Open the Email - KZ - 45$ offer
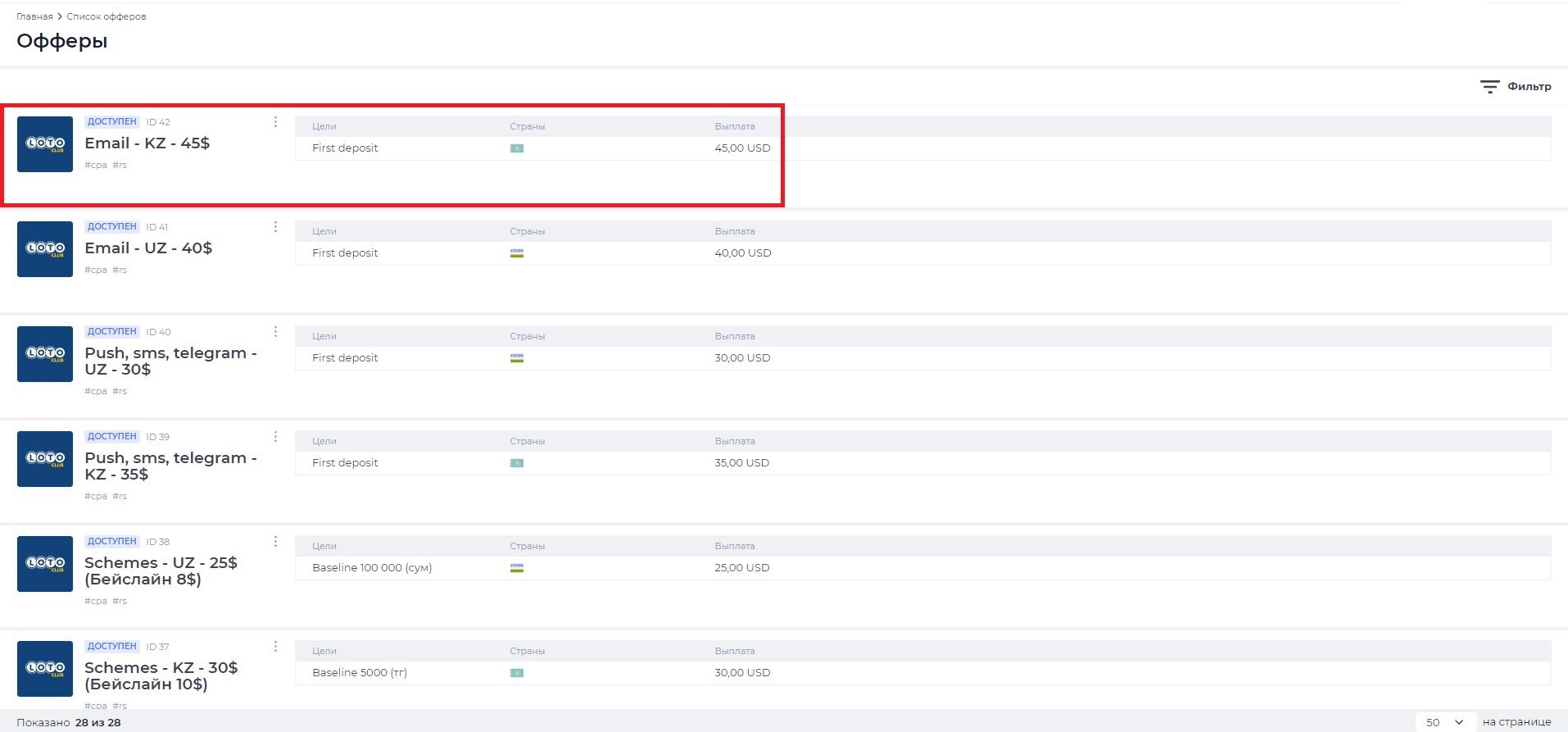The height and width of the screenshot is (732, 1568). [147, 143]
